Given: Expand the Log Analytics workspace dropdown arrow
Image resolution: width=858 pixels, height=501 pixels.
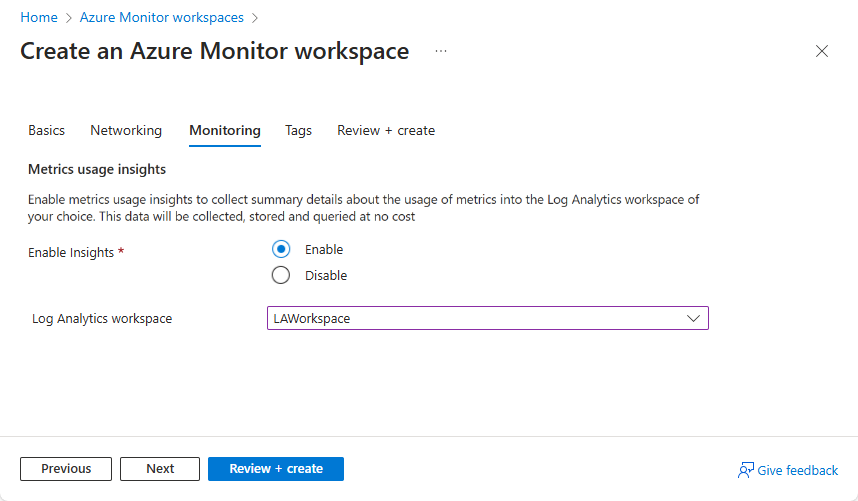Looking at the screenshot, I should click(694, 318).
